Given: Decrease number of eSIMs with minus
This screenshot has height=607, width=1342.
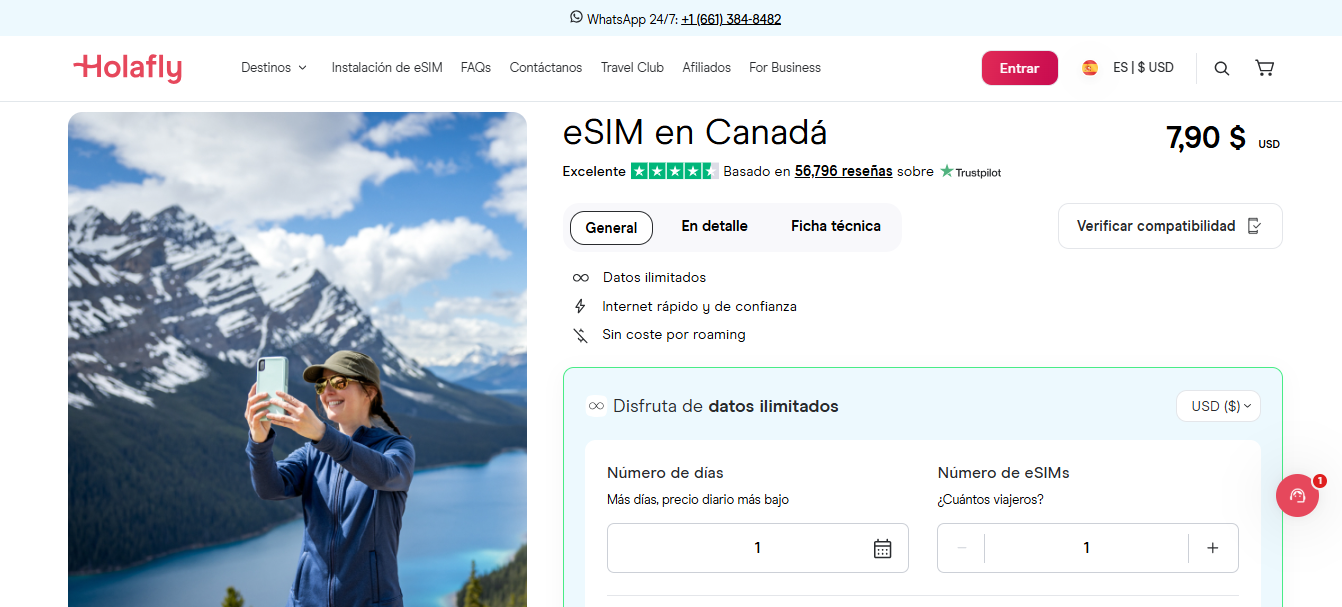Looking at the screenshot, I should click(962, 548).
